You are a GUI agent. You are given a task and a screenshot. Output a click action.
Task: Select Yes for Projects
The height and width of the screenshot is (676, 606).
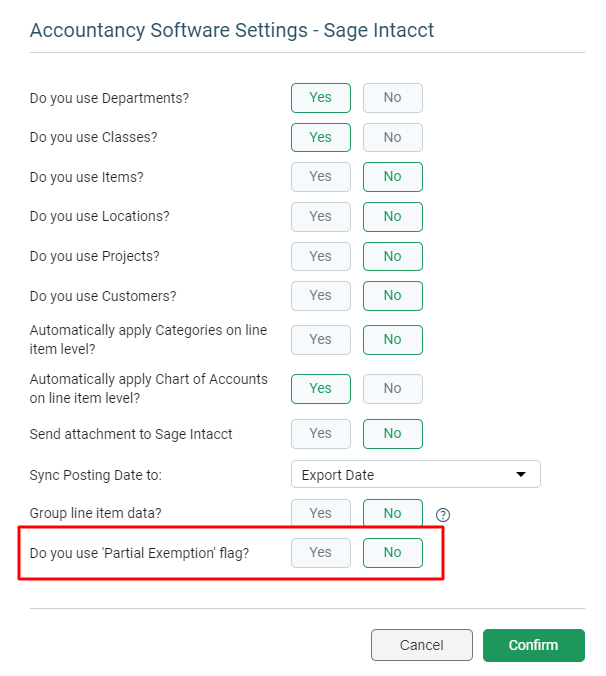(321, 257)
